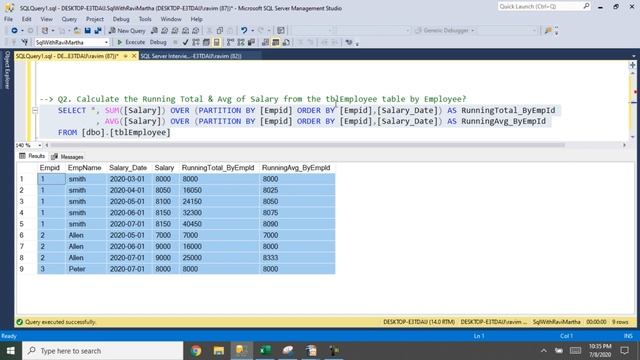Click the Increase Indent icon
The width and height of the screenshot is (640, 360).
(335, 42)
